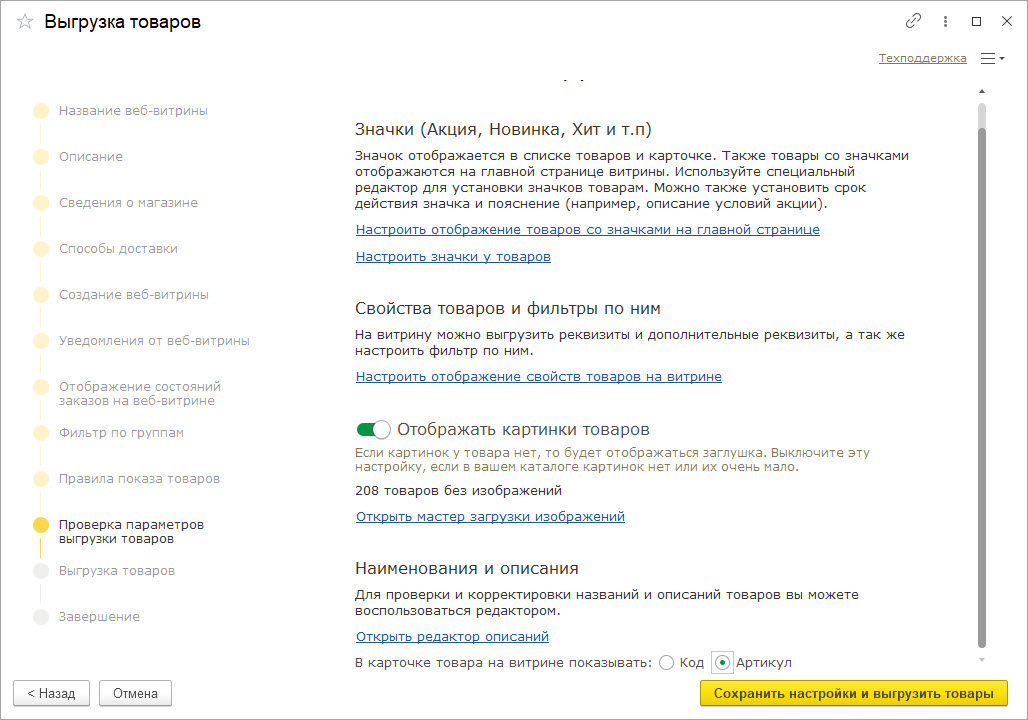
Task: Select the Код radio button
Action: [667, 663]
